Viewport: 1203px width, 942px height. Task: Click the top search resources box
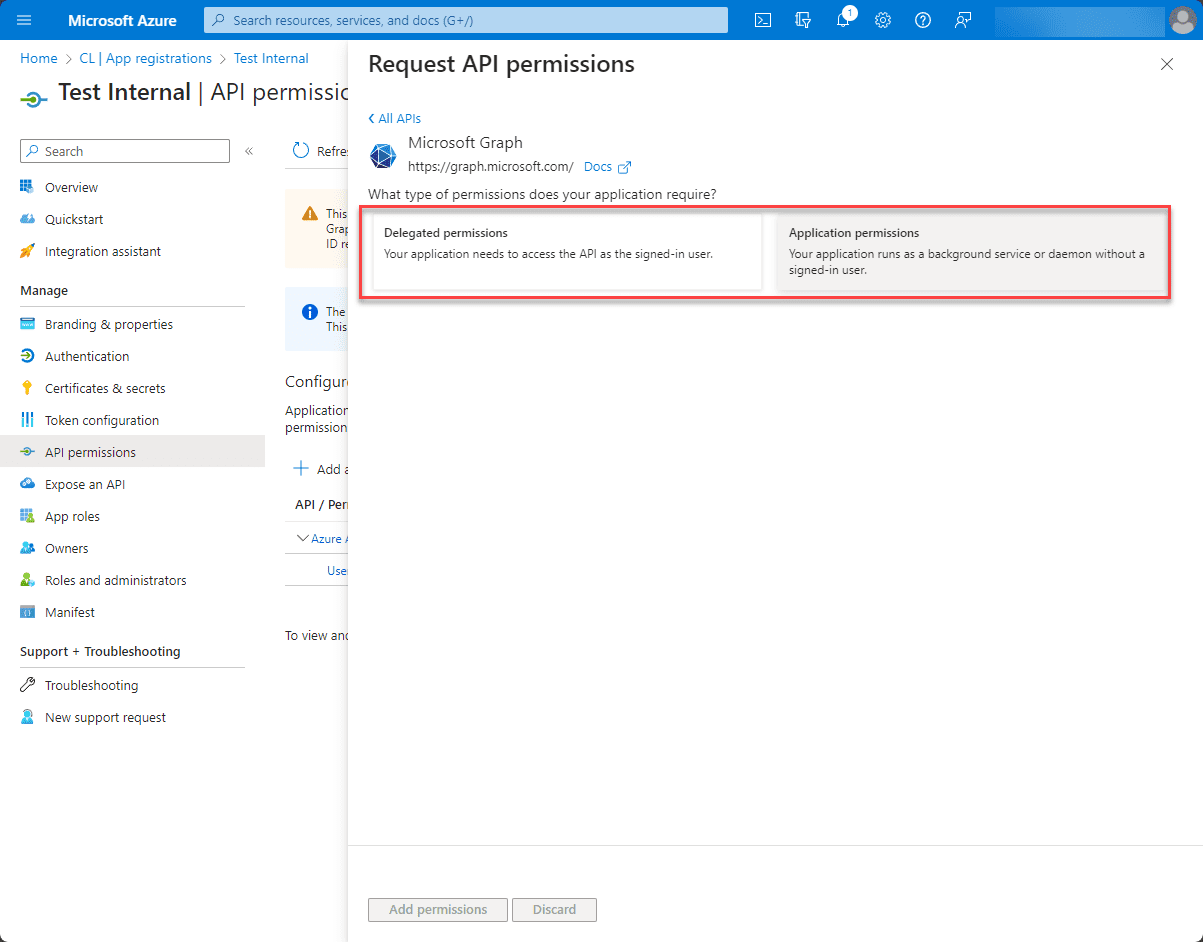(466, 20)
